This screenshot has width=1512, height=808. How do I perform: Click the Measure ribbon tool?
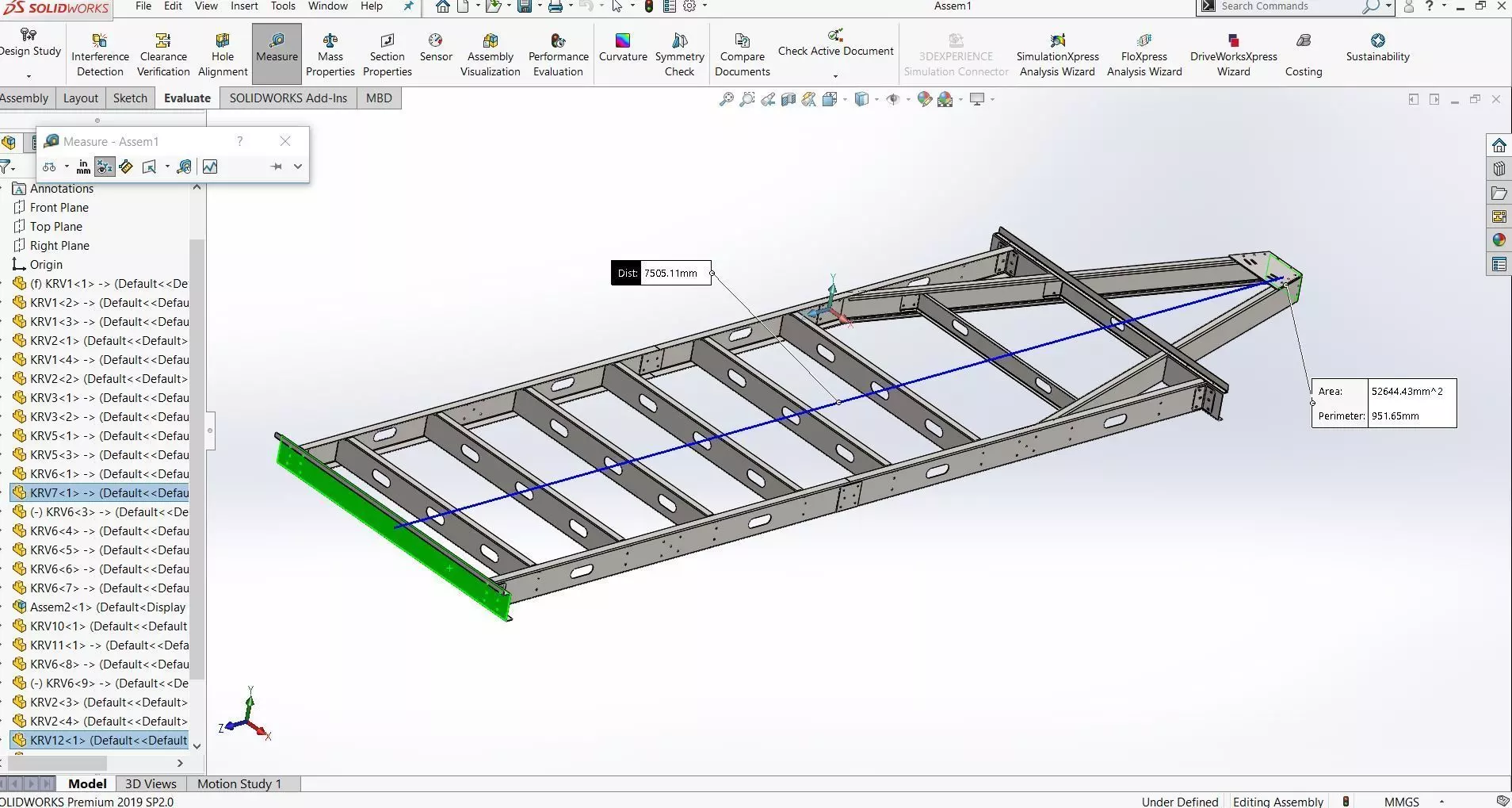coord(277,54)
